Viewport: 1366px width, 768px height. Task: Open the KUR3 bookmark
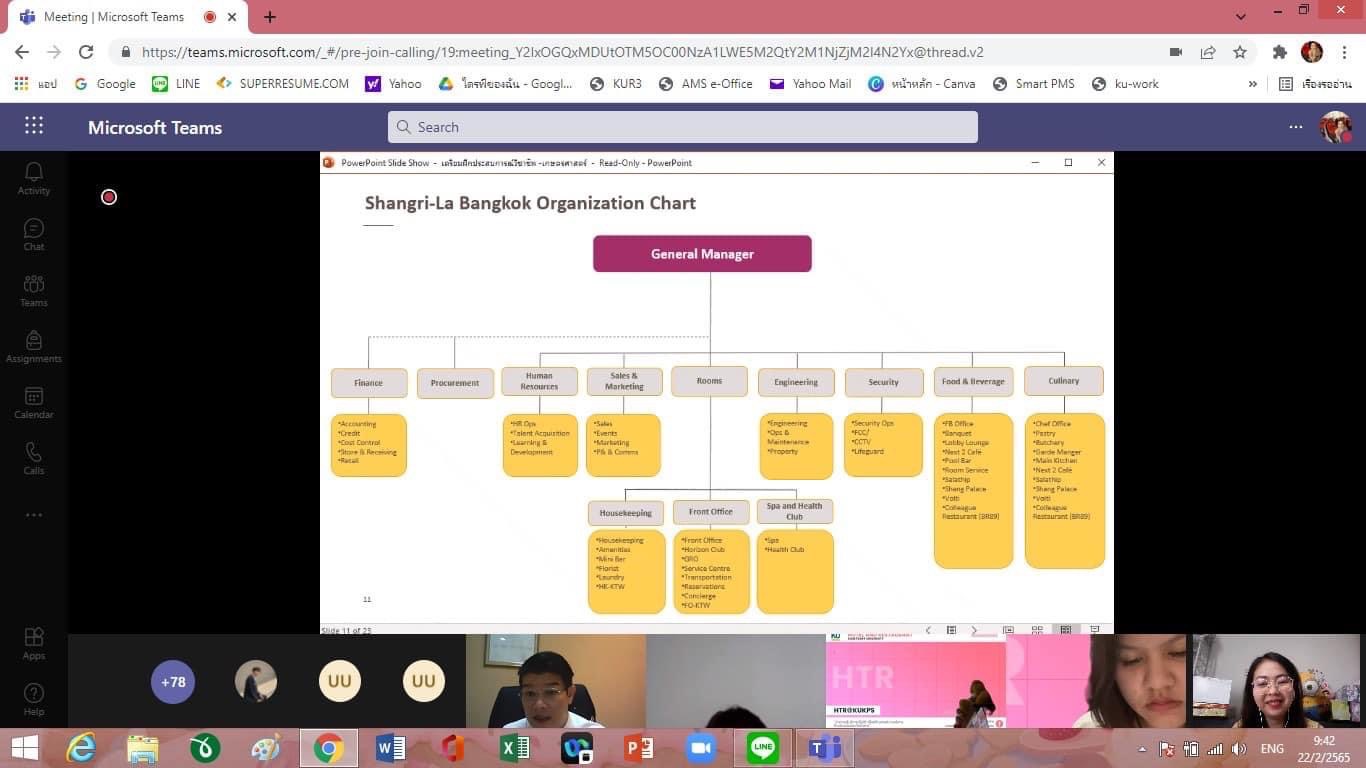616,84
